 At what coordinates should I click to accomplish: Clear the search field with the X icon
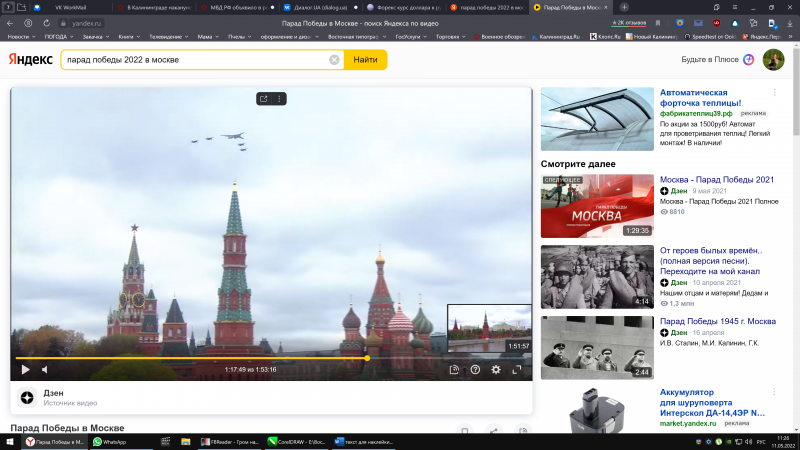click(334, 60)
